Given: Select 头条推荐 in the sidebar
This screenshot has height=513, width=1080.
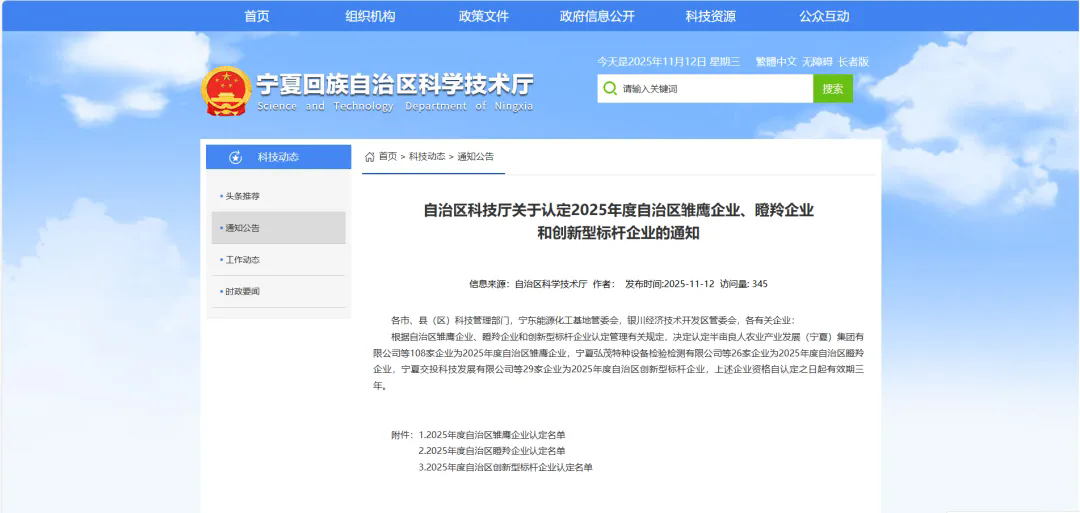Looking at the screenshot, I should (242, 196).
